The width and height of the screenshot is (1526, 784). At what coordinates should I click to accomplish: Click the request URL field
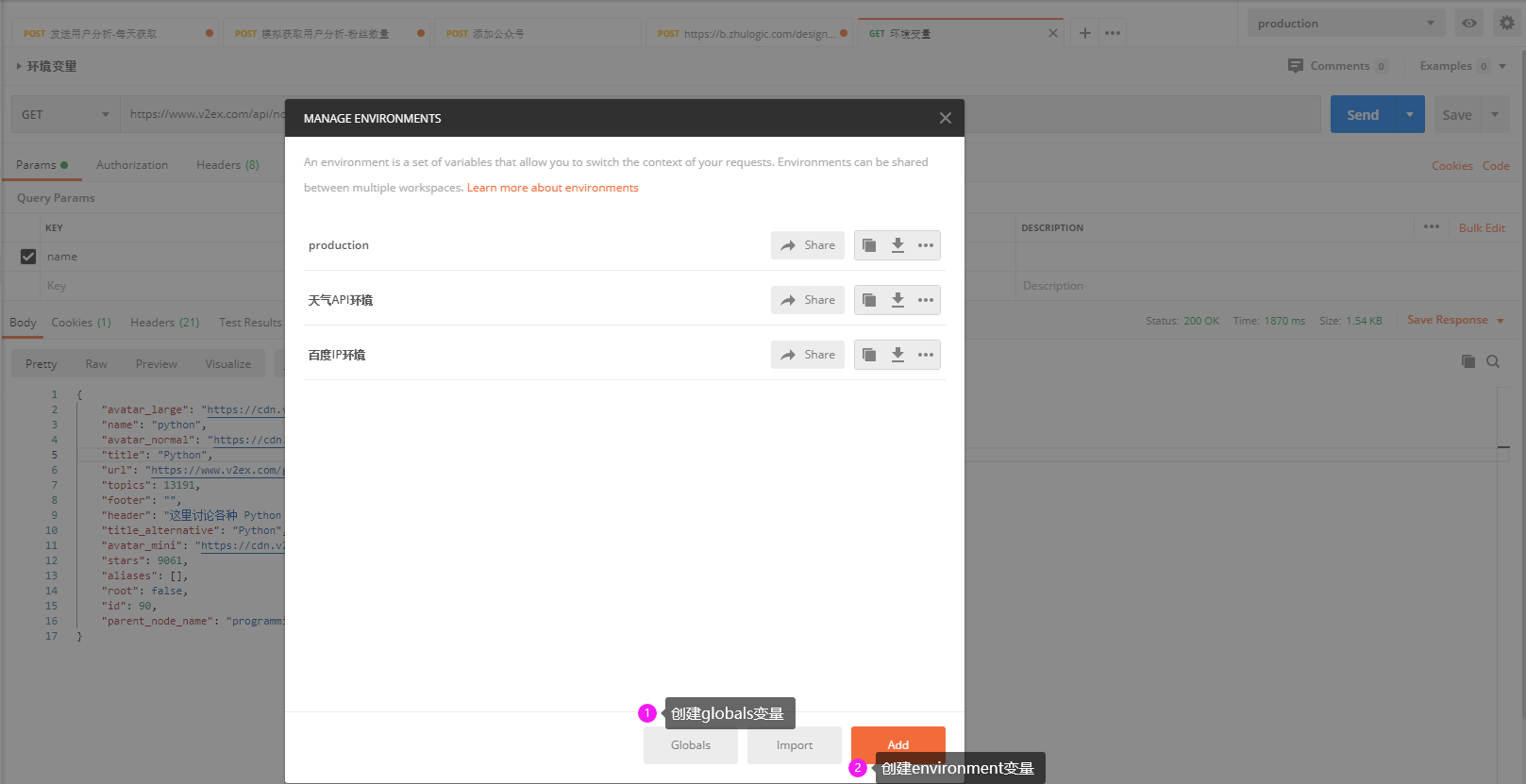[x=719, y=114]
